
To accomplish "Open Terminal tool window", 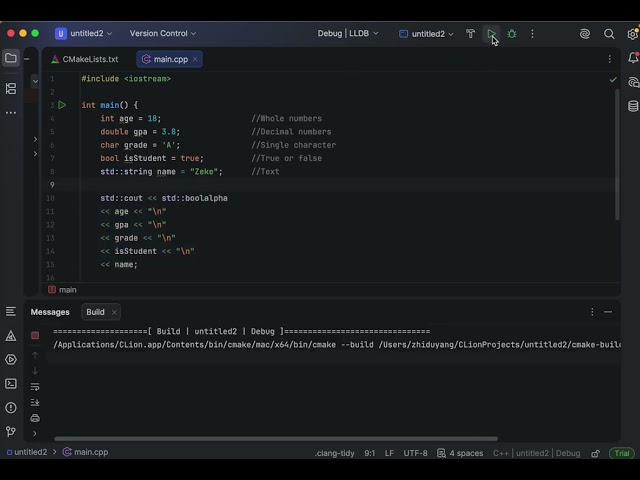I will (11, 384).
